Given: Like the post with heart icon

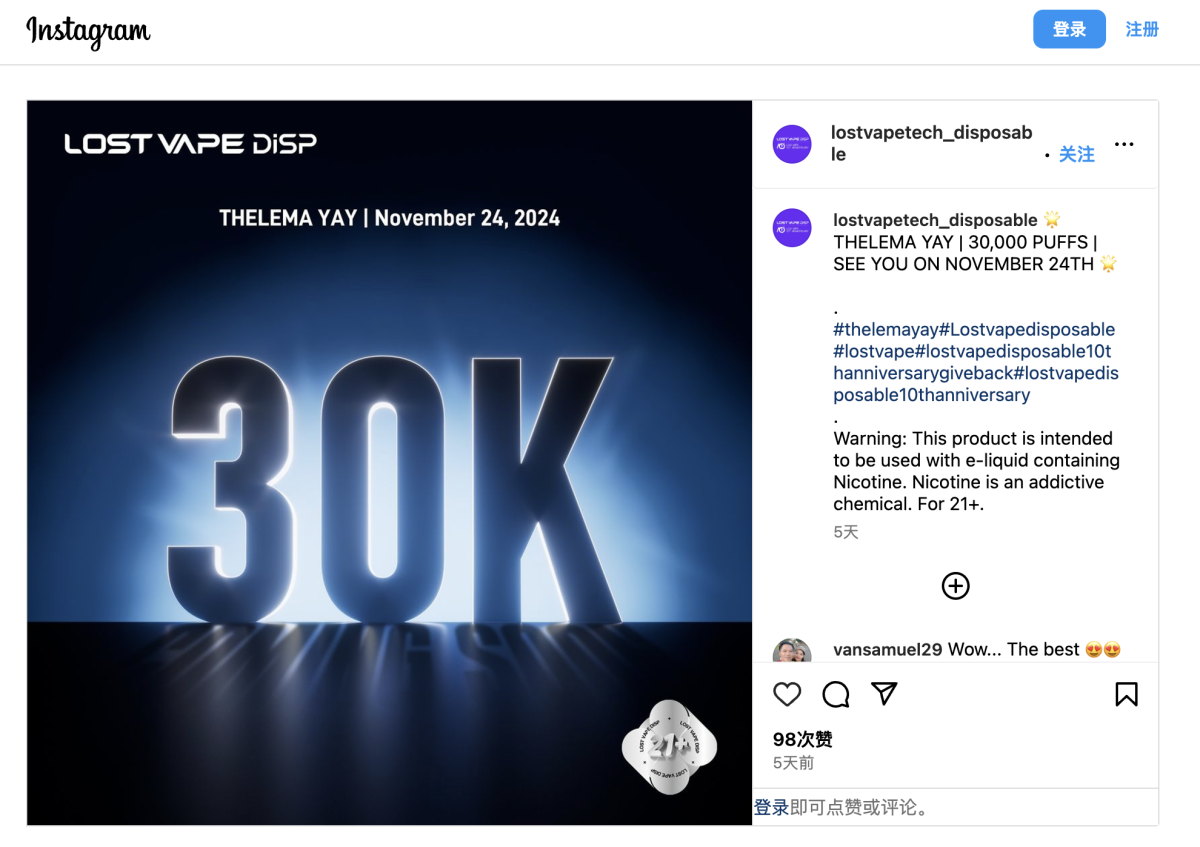Looking at the screenshot, I should click(x=788, y=694).
